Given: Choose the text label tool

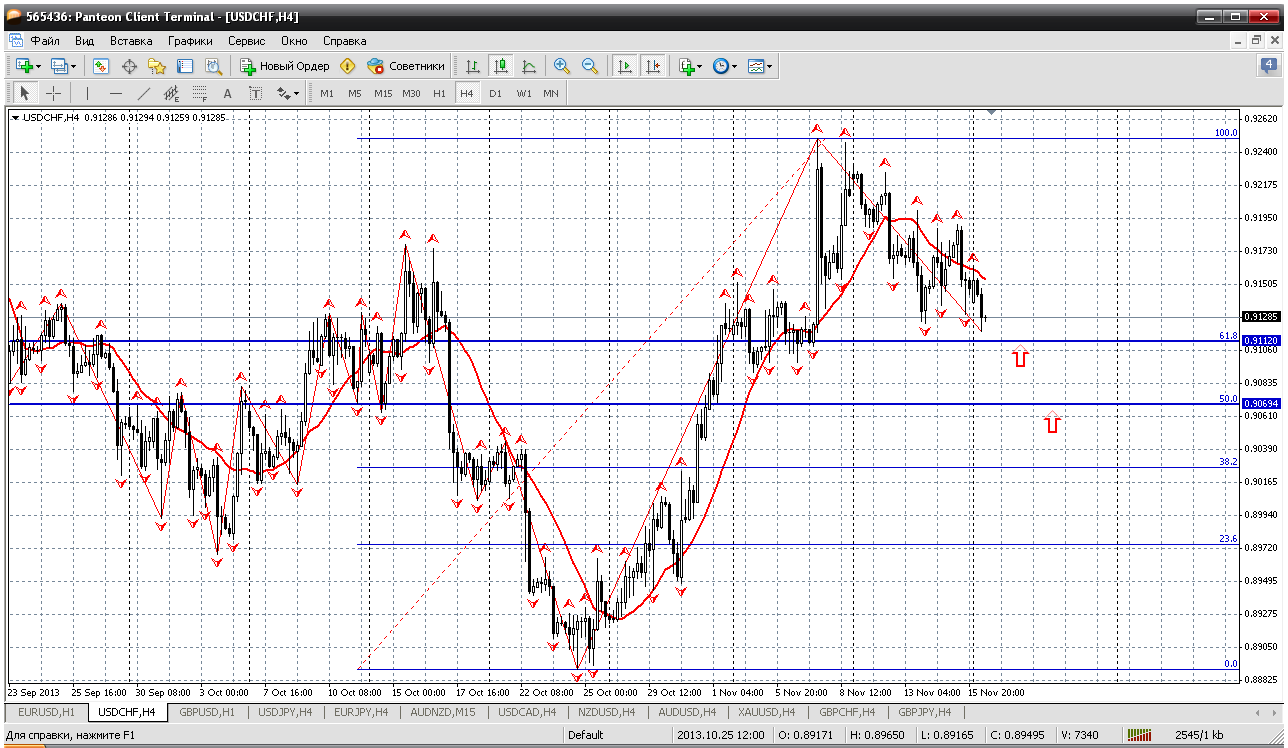Looking at the screenshot, I should [227, 93].
